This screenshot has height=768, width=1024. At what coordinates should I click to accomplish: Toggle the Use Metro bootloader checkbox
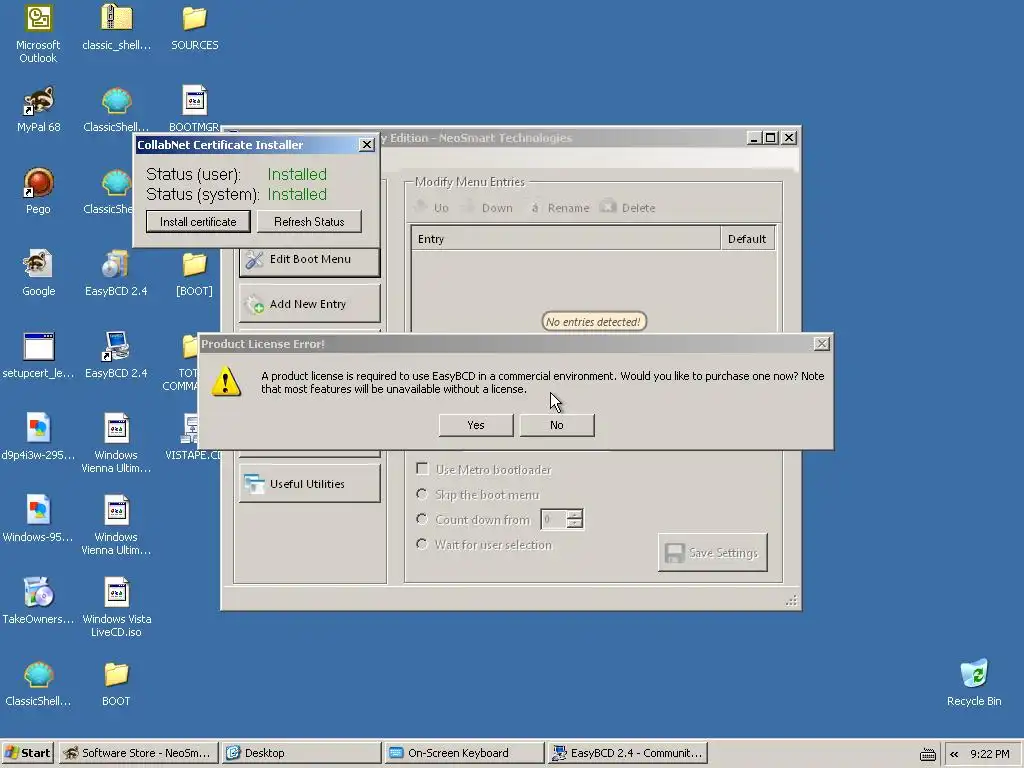[x=423, y=469]
